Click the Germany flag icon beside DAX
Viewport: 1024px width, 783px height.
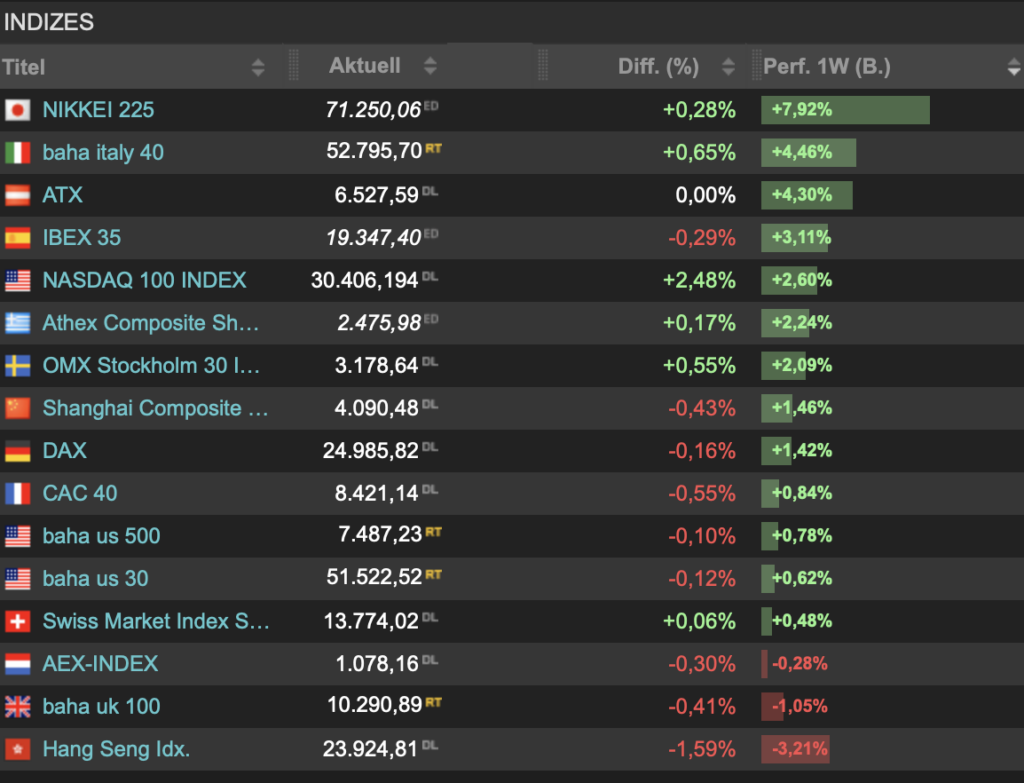click(x=18, y=451)
